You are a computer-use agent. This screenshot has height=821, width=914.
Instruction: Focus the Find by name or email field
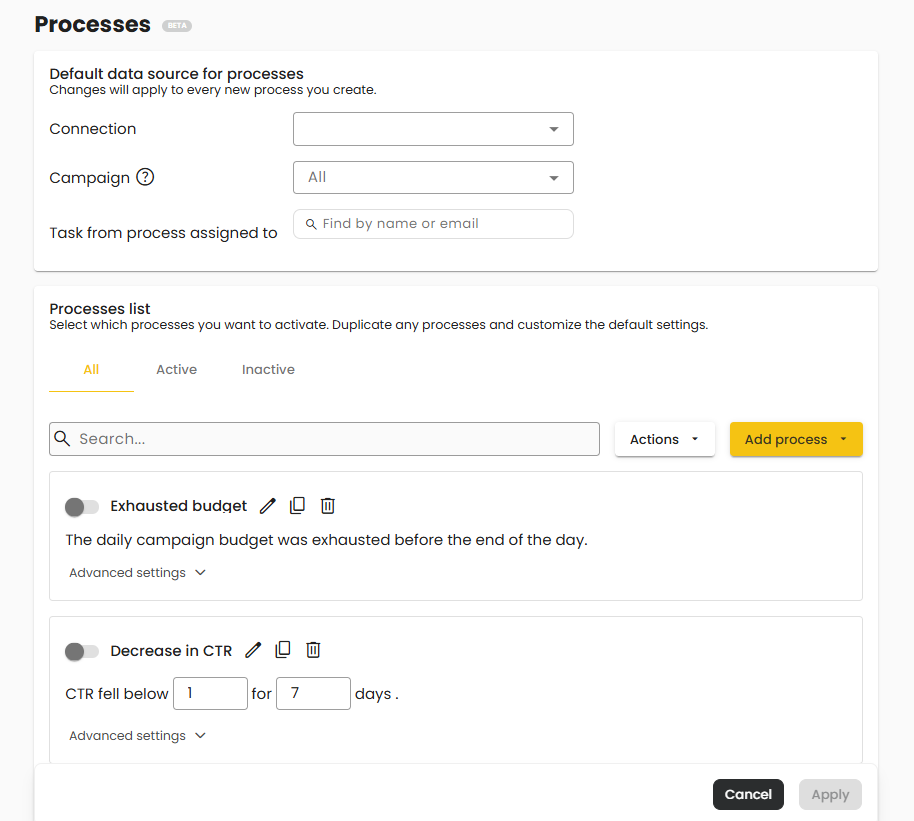(x=440, y=224)
